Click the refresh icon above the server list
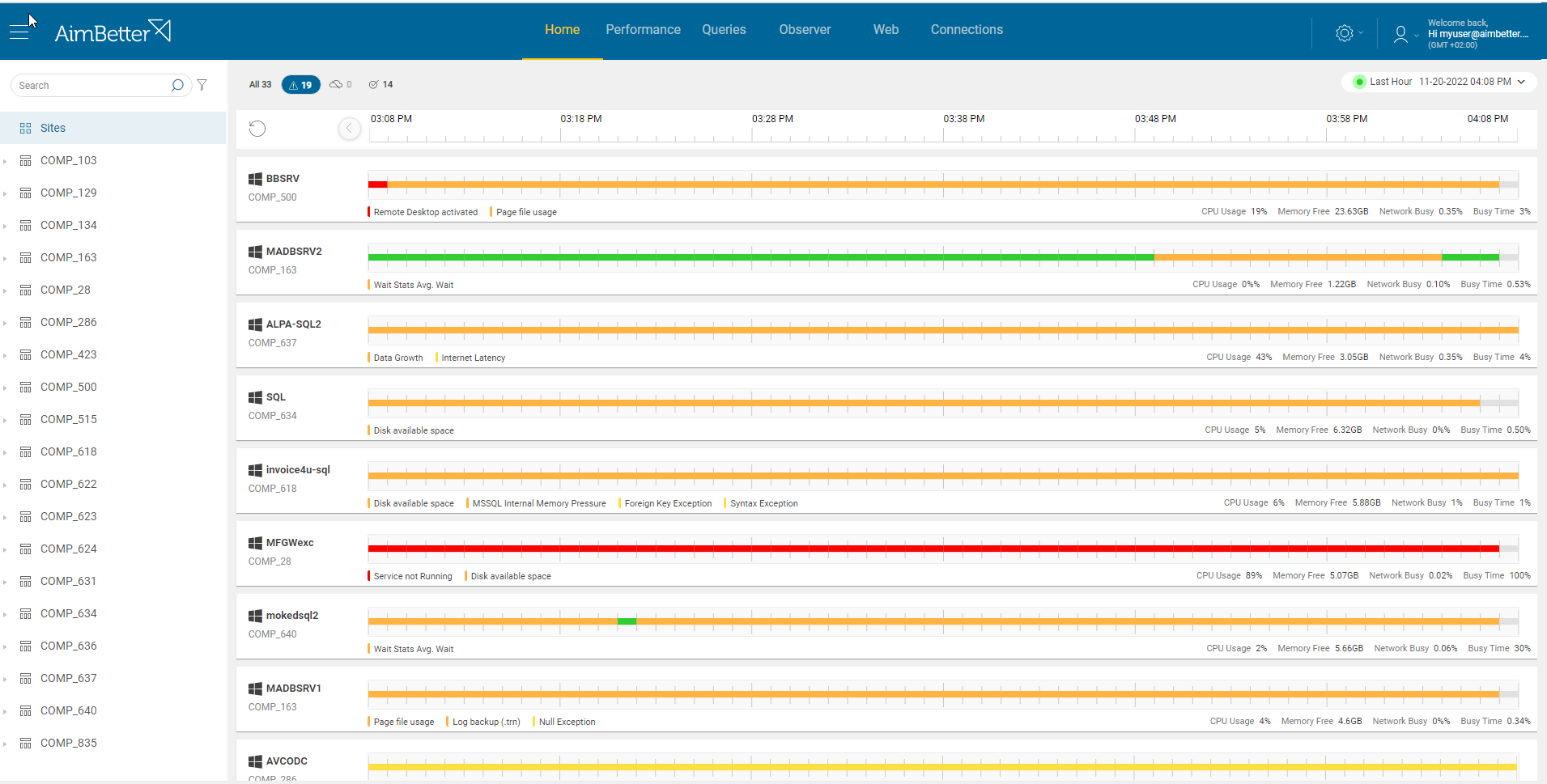 tap(257, 128)
